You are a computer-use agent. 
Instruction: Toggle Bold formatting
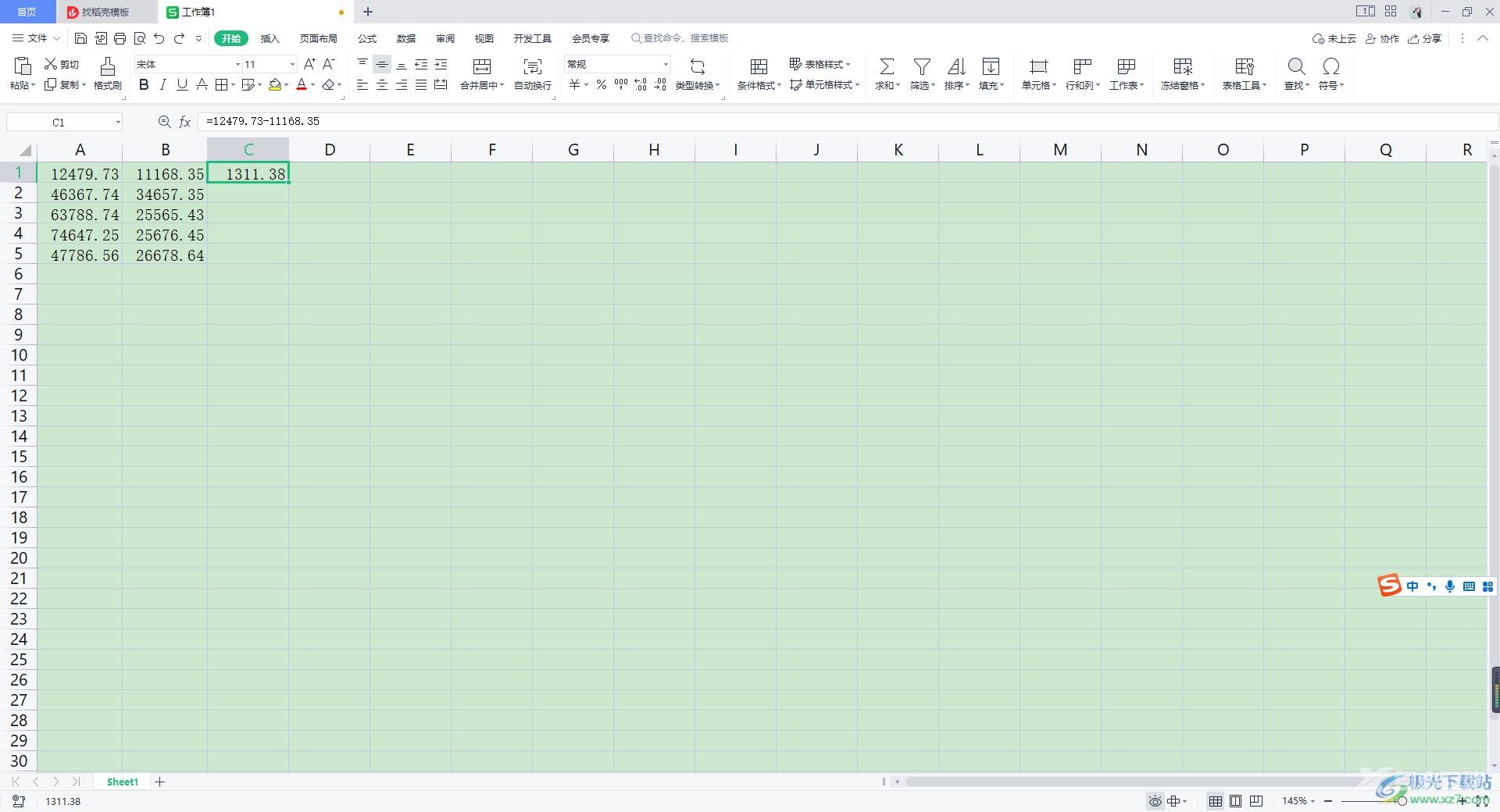coord(144,84)
